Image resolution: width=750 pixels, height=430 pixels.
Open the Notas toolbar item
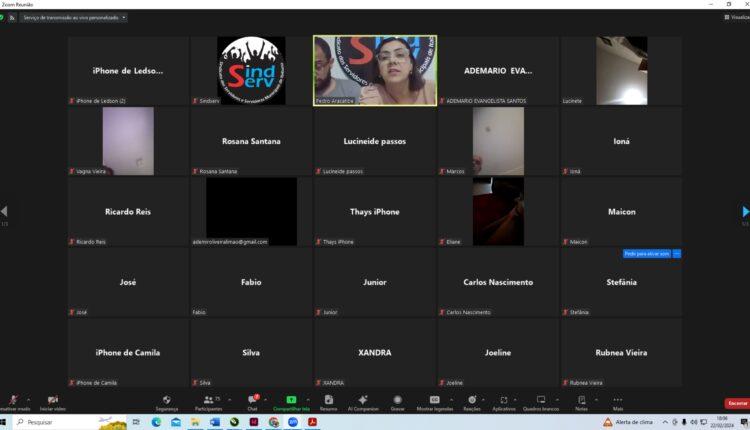tap(581, 402)
